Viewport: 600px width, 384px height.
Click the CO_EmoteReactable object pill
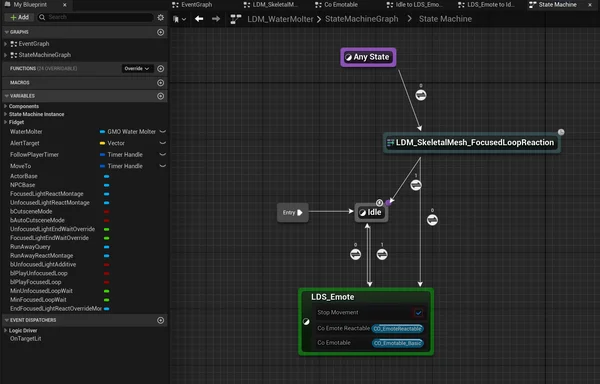[398, 329]
